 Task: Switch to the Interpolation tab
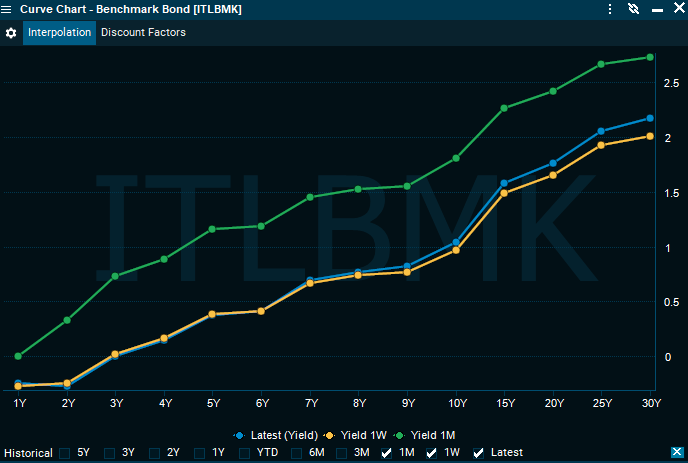point(60,33)
